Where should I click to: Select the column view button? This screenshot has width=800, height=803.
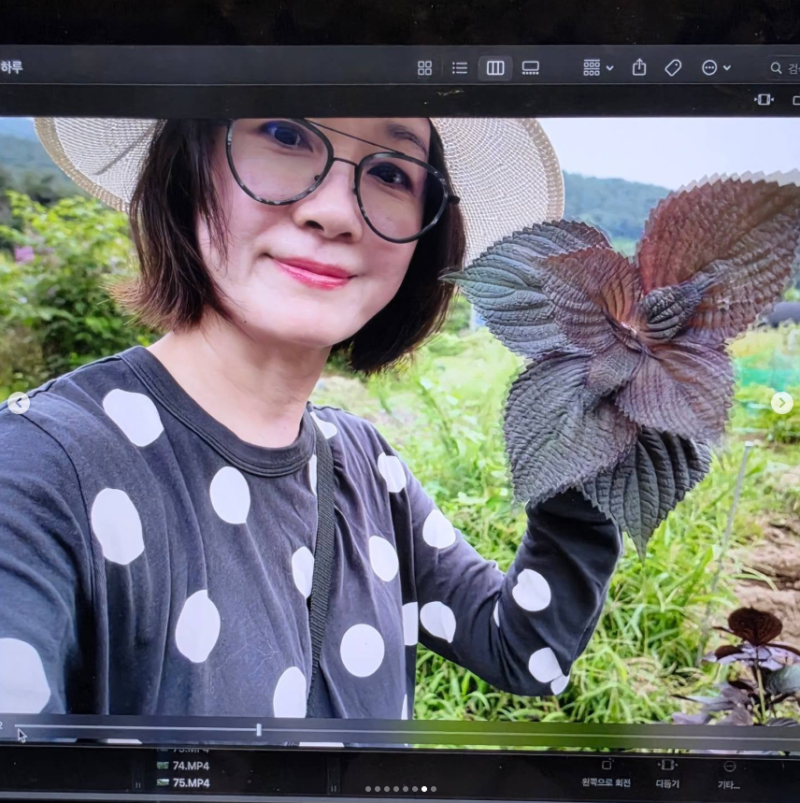[495, 68]
